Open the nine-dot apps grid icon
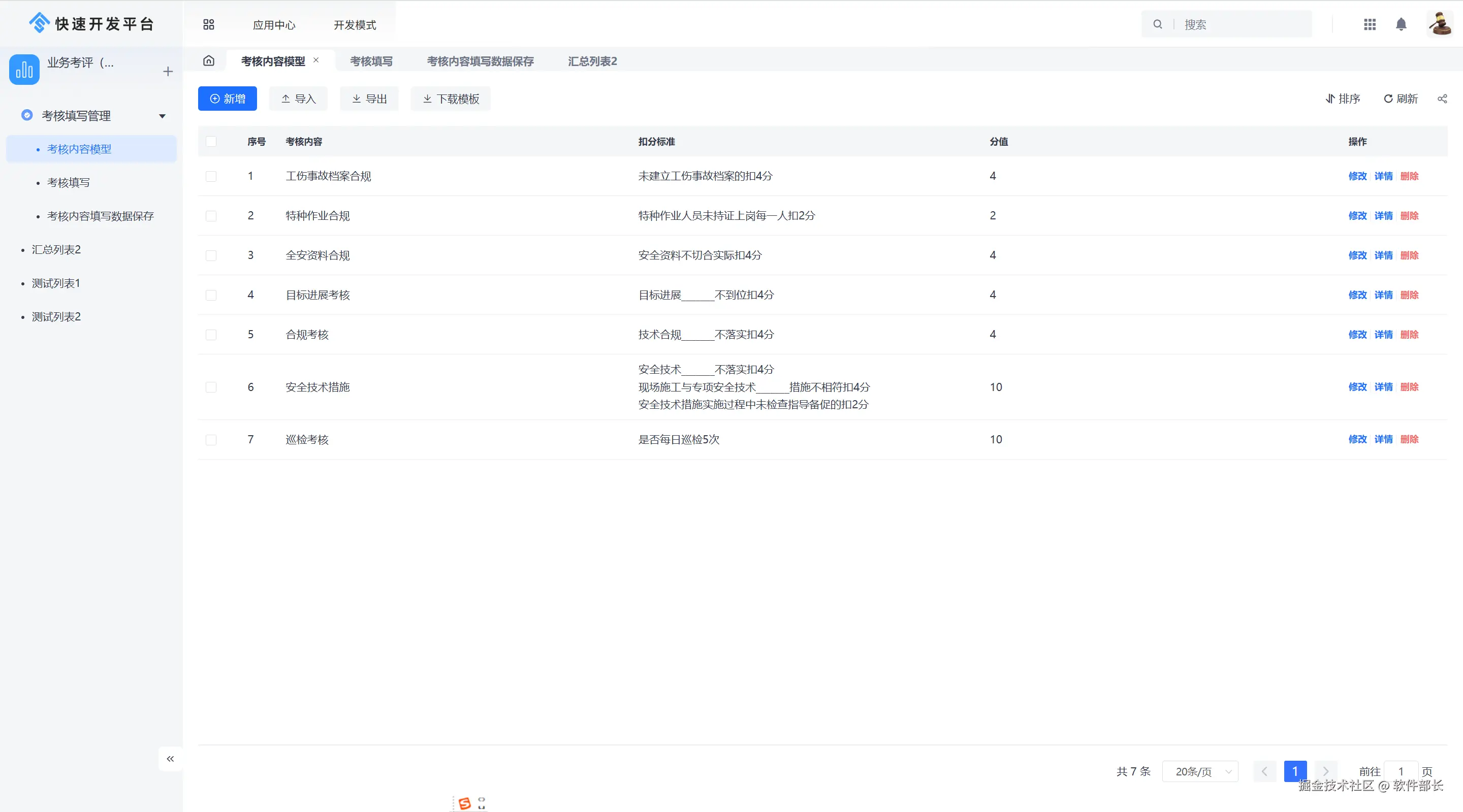The height and width of the screenshot is (812, 1463). 1370,24
